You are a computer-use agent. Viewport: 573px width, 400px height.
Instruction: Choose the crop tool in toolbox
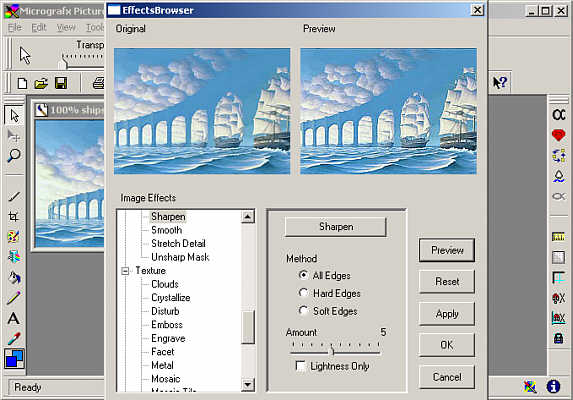coord(14,216)
